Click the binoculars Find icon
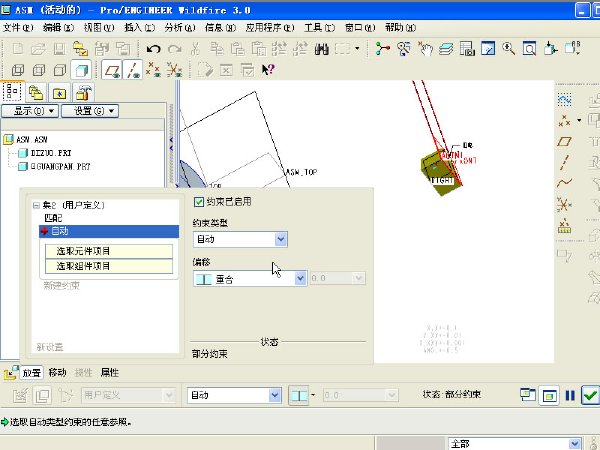Screen dimensions: 600x450 coord(321,49)
